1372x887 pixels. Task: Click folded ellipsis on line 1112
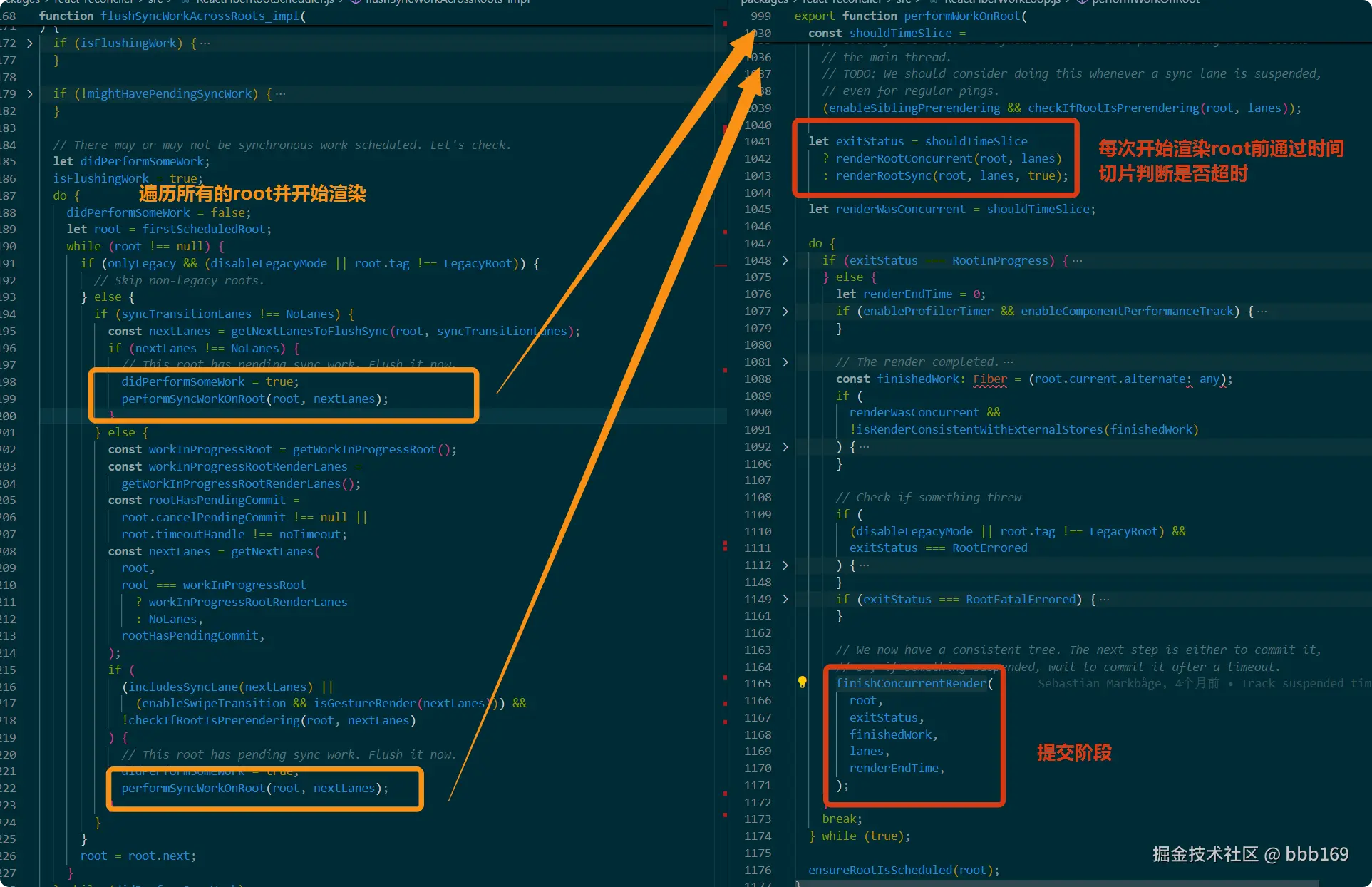(864, 565)
